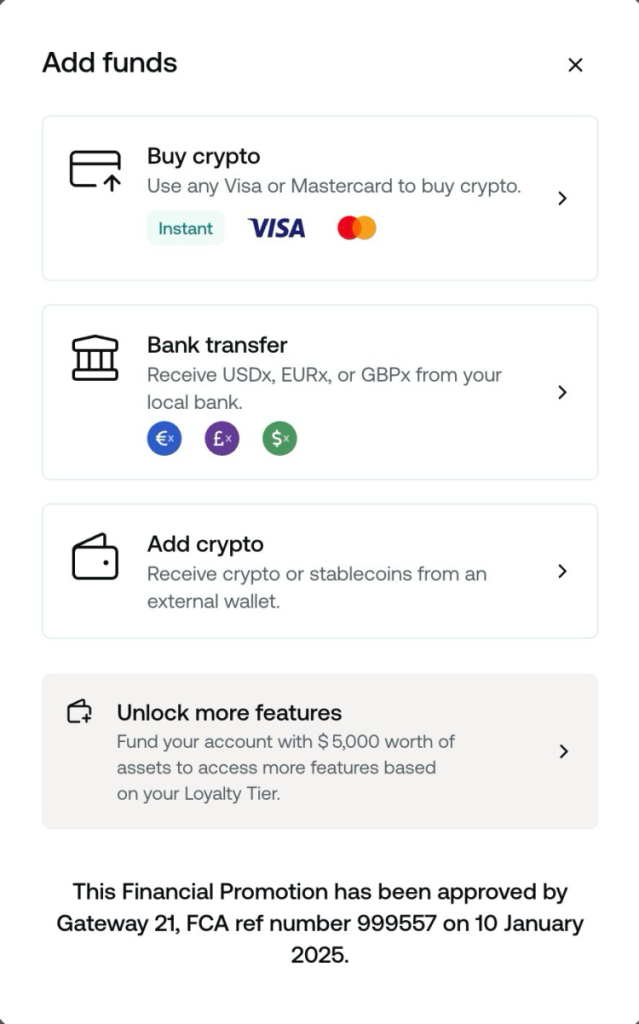Click the green USDx coin icon
Viewport: 639px width, 1024px height.
tap(280, 438)
